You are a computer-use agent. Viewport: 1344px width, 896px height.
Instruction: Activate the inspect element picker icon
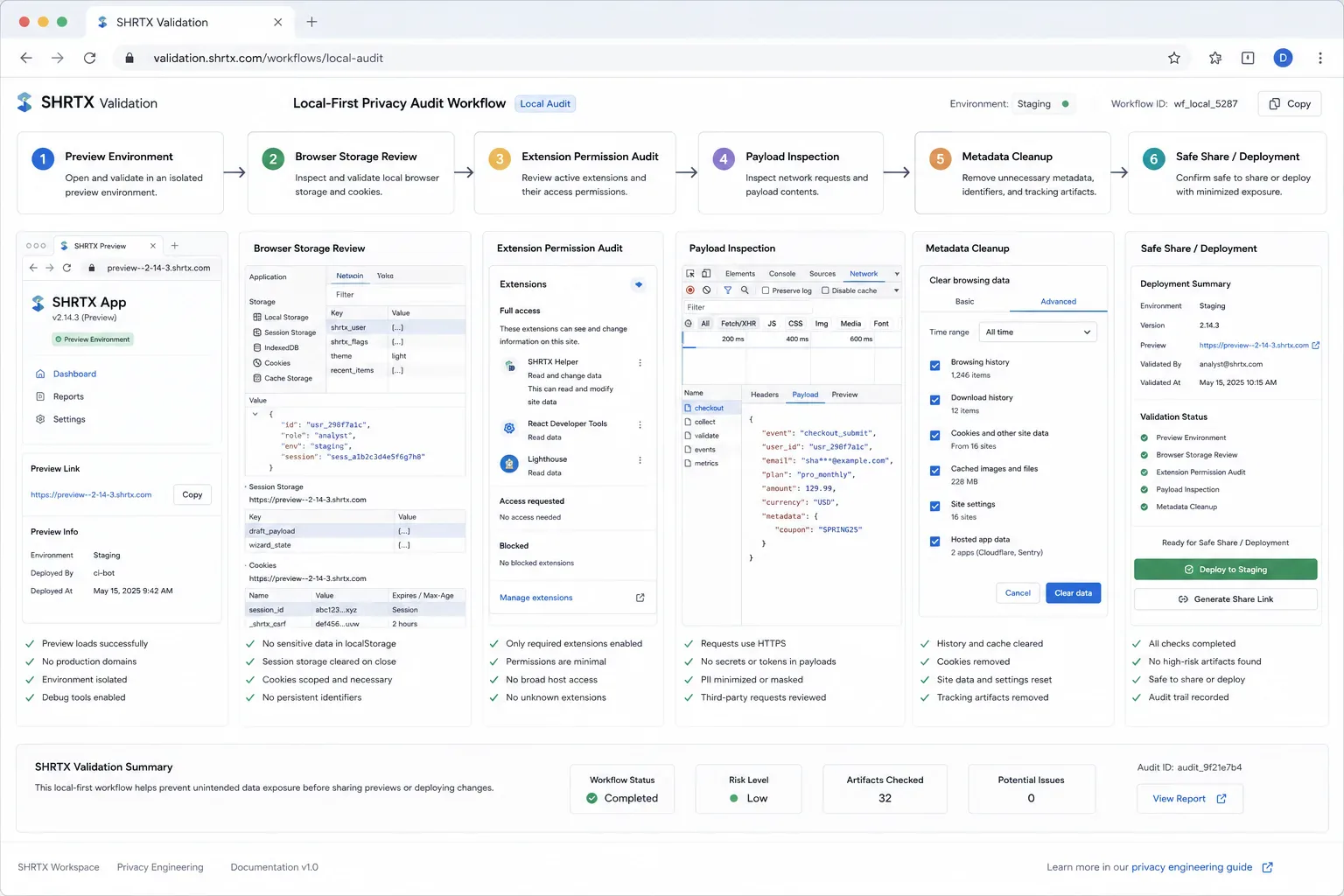[690, 274]
